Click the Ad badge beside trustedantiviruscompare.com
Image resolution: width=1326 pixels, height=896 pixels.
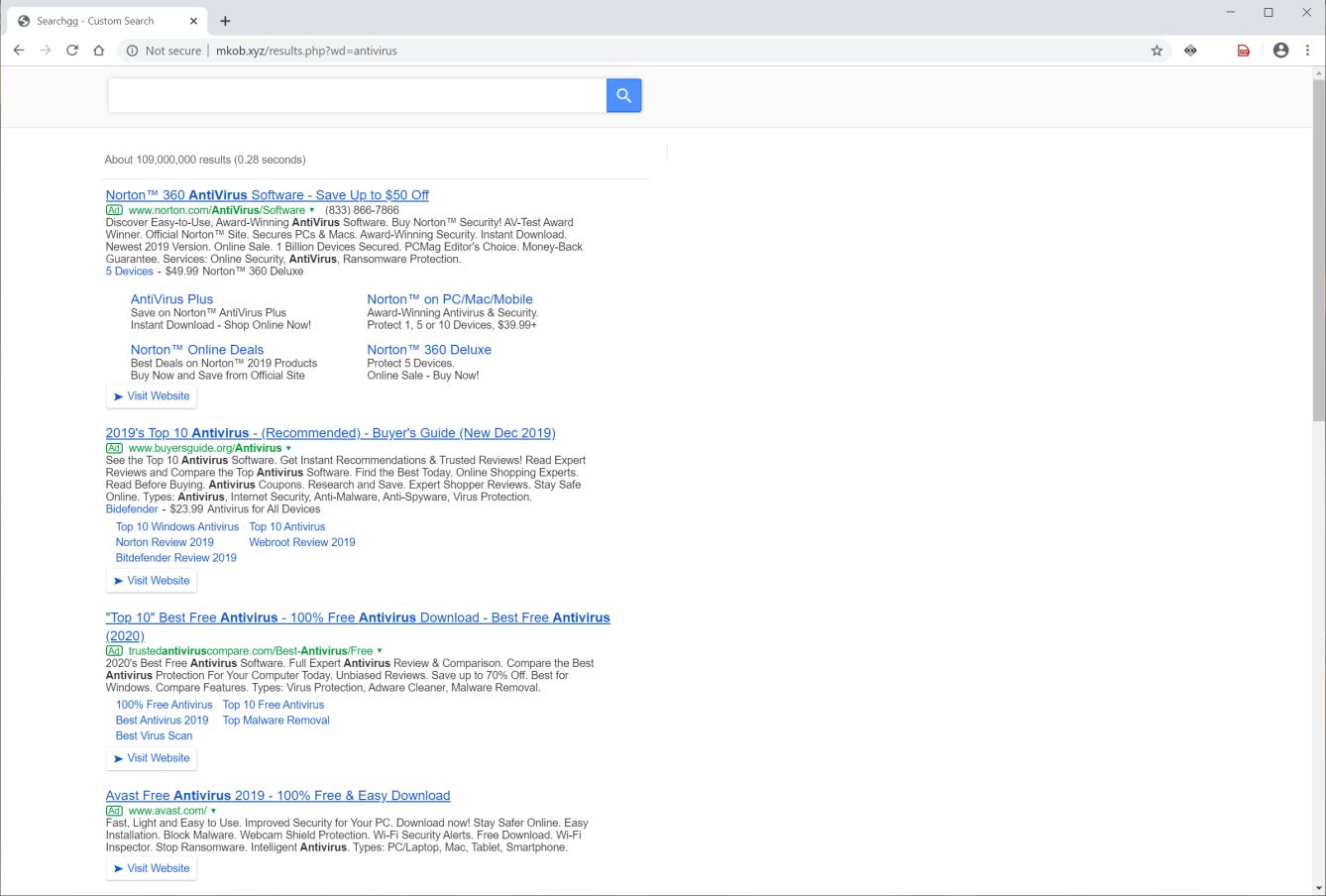114,651
